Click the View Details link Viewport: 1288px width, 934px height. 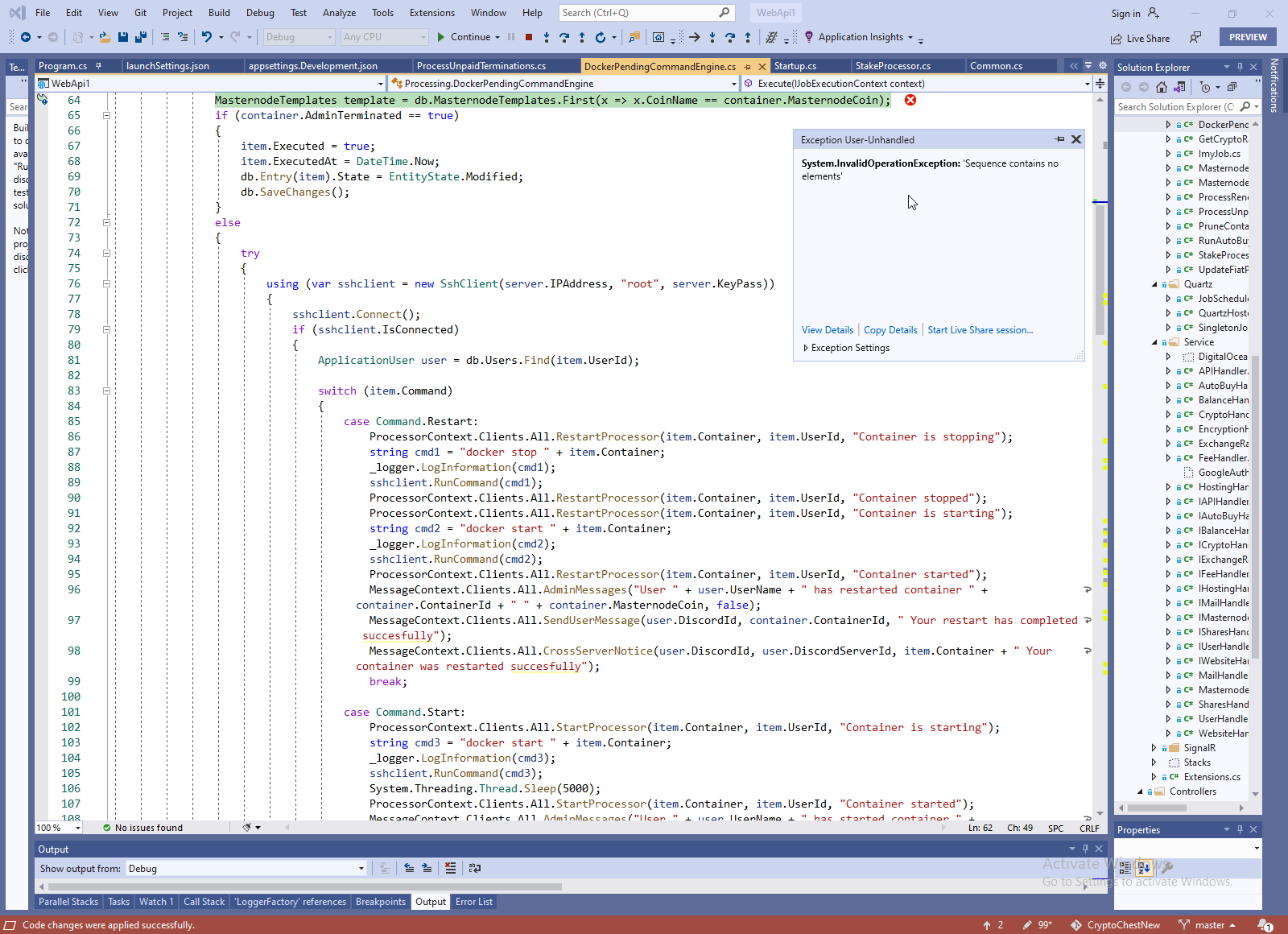(827, 330)
